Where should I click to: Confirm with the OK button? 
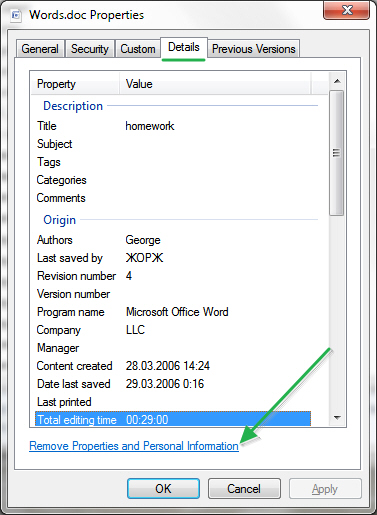pyautogui.click(x=163, y=489)
